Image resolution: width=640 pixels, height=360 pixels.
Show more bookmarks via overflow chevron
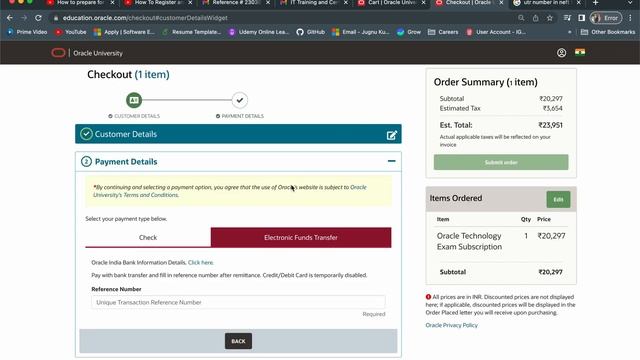pyautogui.click(x=569, y=32)
